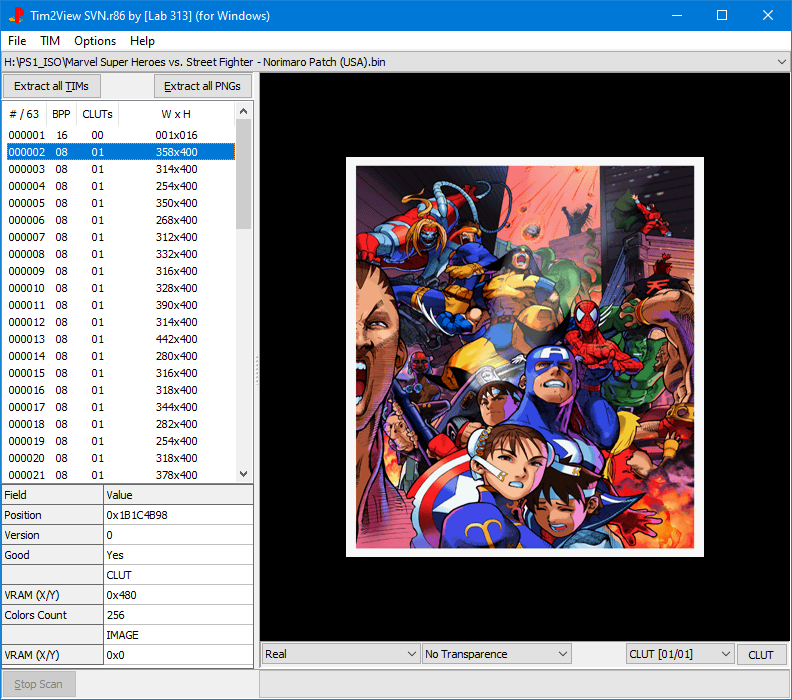
Task: Select TIM row 000001 sized 001x016
Action: pyautogui.click(x=121, y=135)
